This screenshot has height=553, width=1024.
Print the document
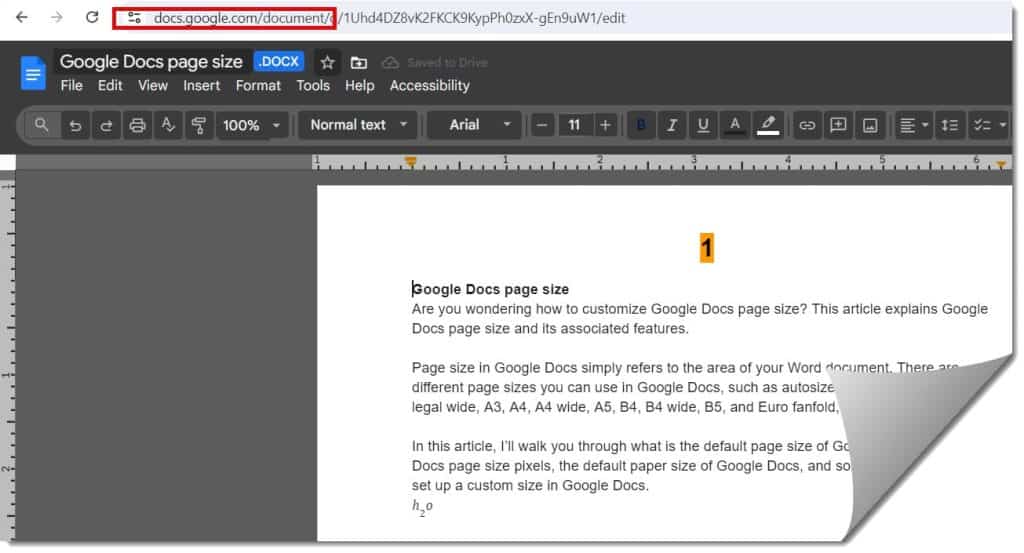(x=137, y=125)
